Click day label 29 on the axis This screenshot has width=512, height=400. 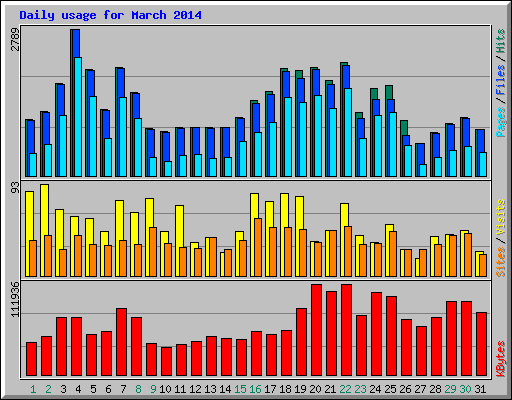(x=450, y=389)
